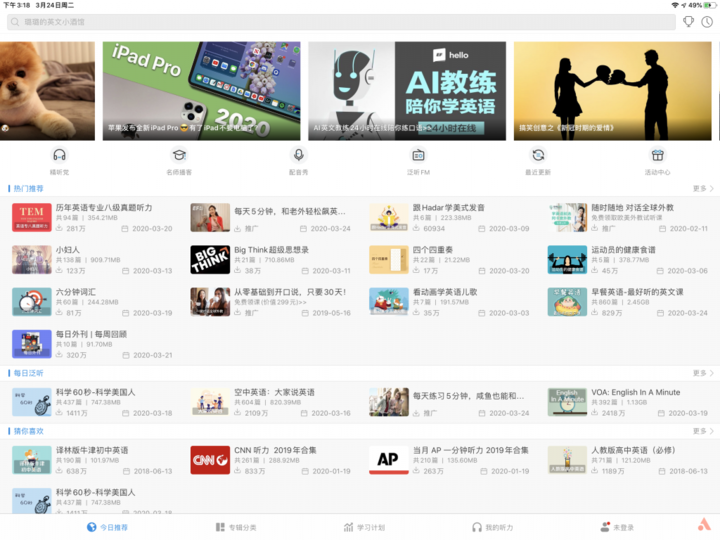
Task: Switch to 学习计划 tab
Action: click(364, 527)
